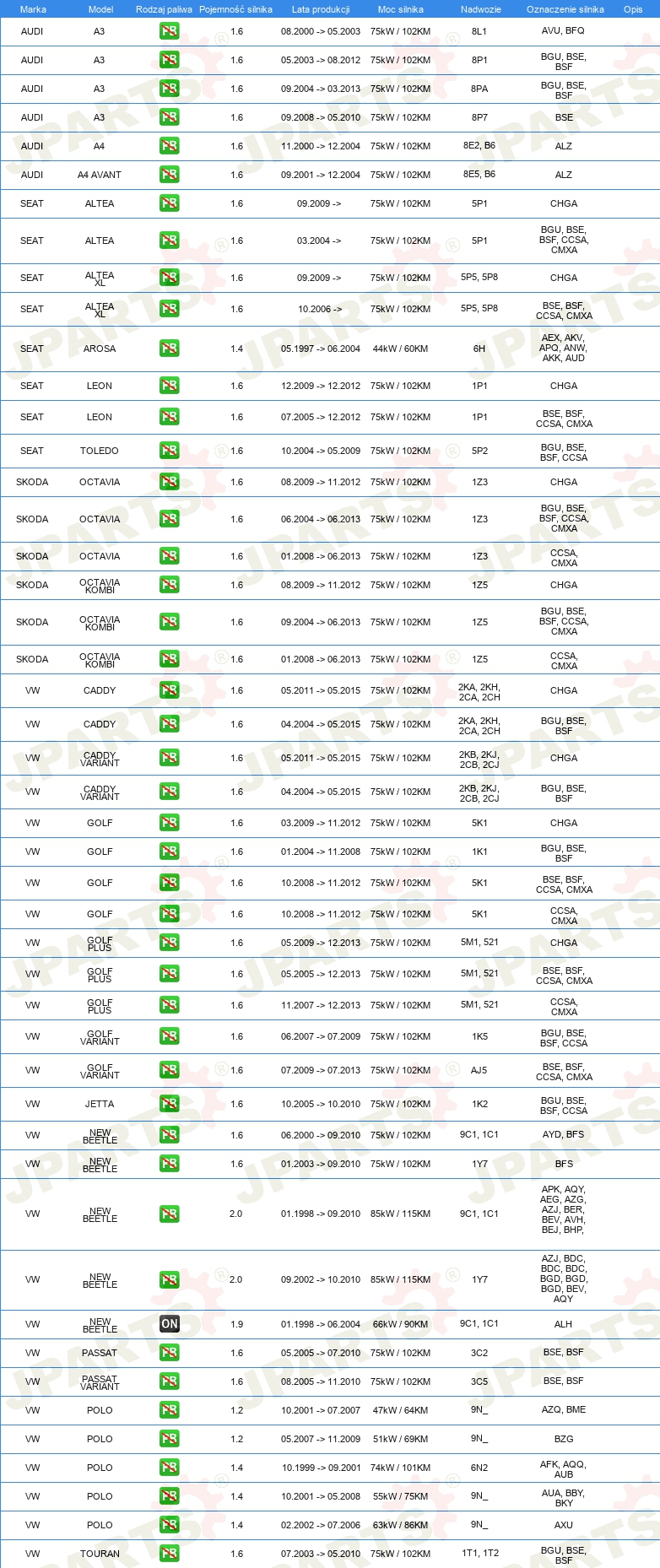
Task: Click the body code 3C5 cell
Action: click(479, 1381)
